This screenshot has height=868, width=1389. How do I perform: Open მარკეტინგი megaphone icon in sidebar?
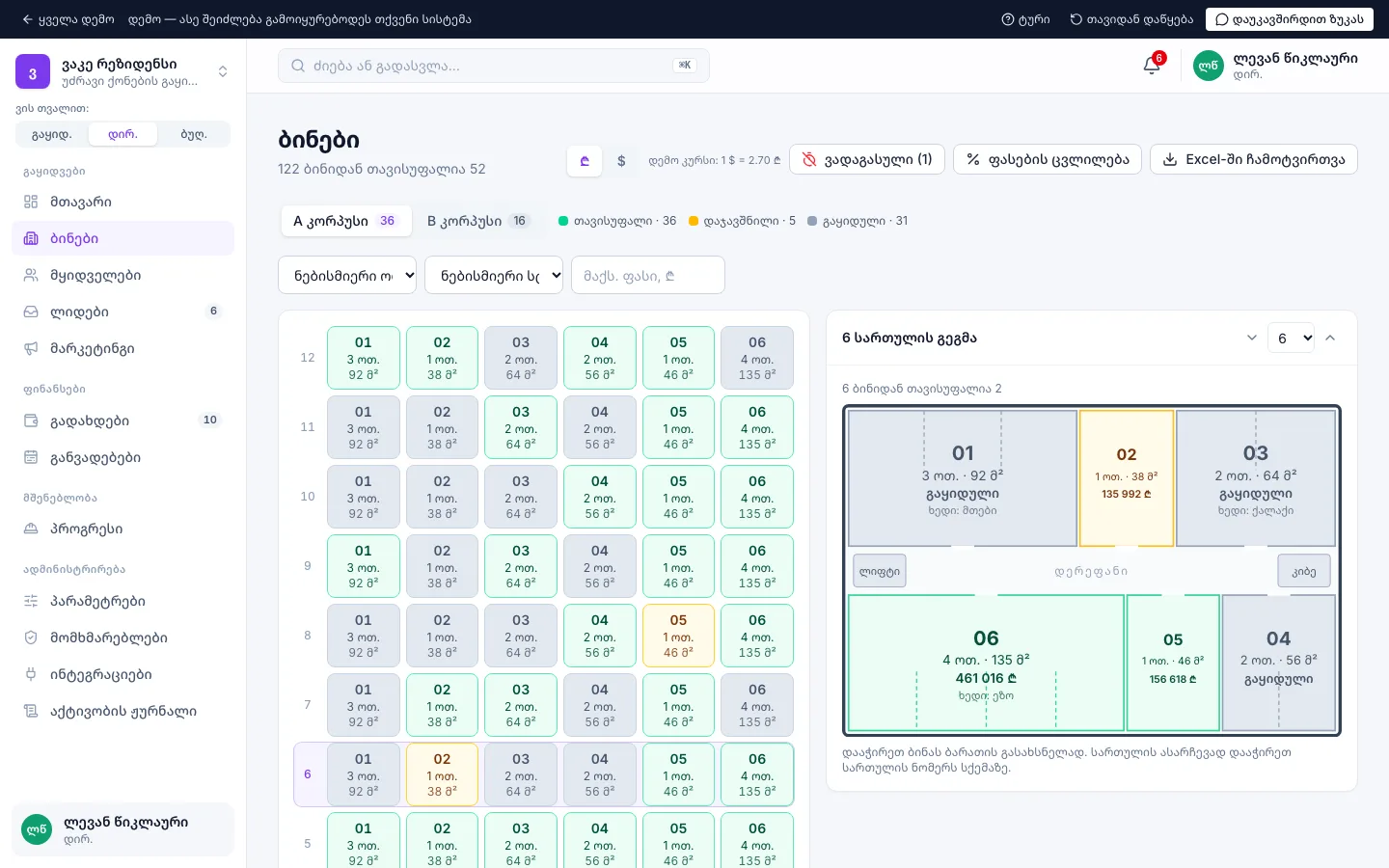31,348
